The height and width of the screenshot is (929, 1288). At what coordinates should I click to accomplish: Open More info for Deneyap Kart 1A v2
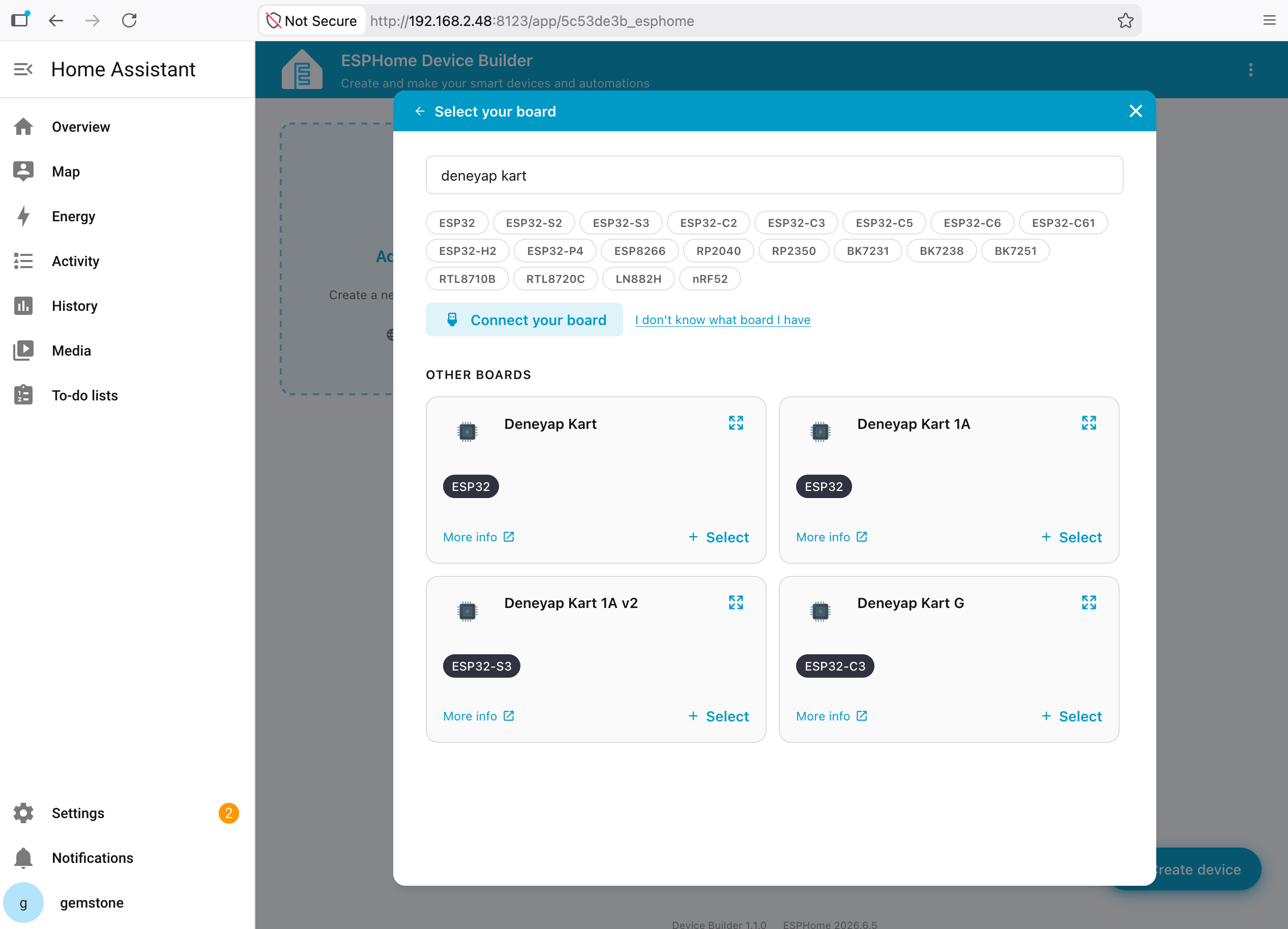(x=479, y=716)
